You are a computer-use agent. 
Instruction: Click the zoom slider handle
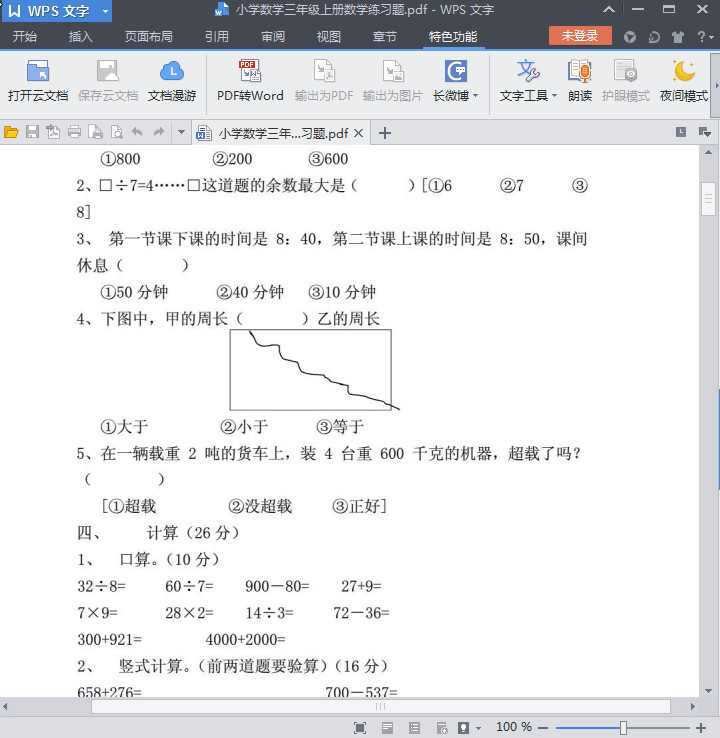(x=623, y=728)
